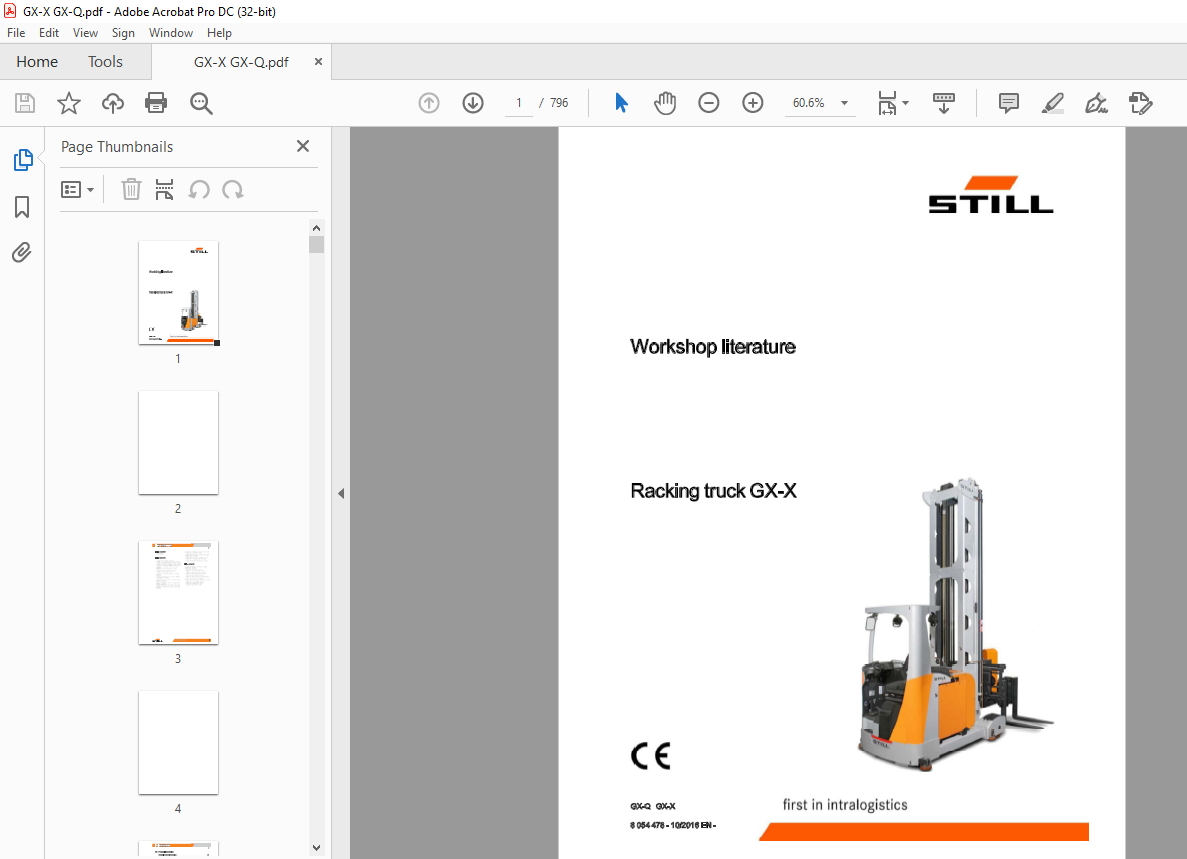This screenshot has height=859, width=1187.
Task: Open thumbnails options dropdown menu
Action: (x=77, y=189)
